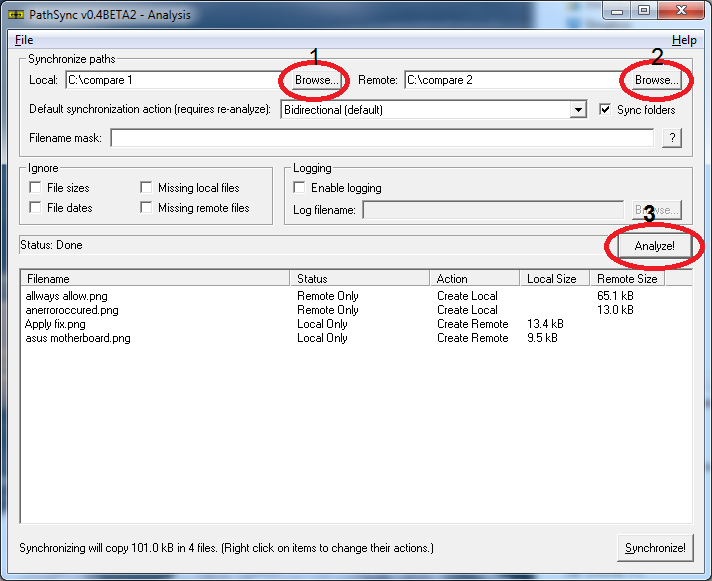The width and height of the screenshot is (712, 581).
Task: Click the filename mask help '?' button
Action: tap(672, 138)
